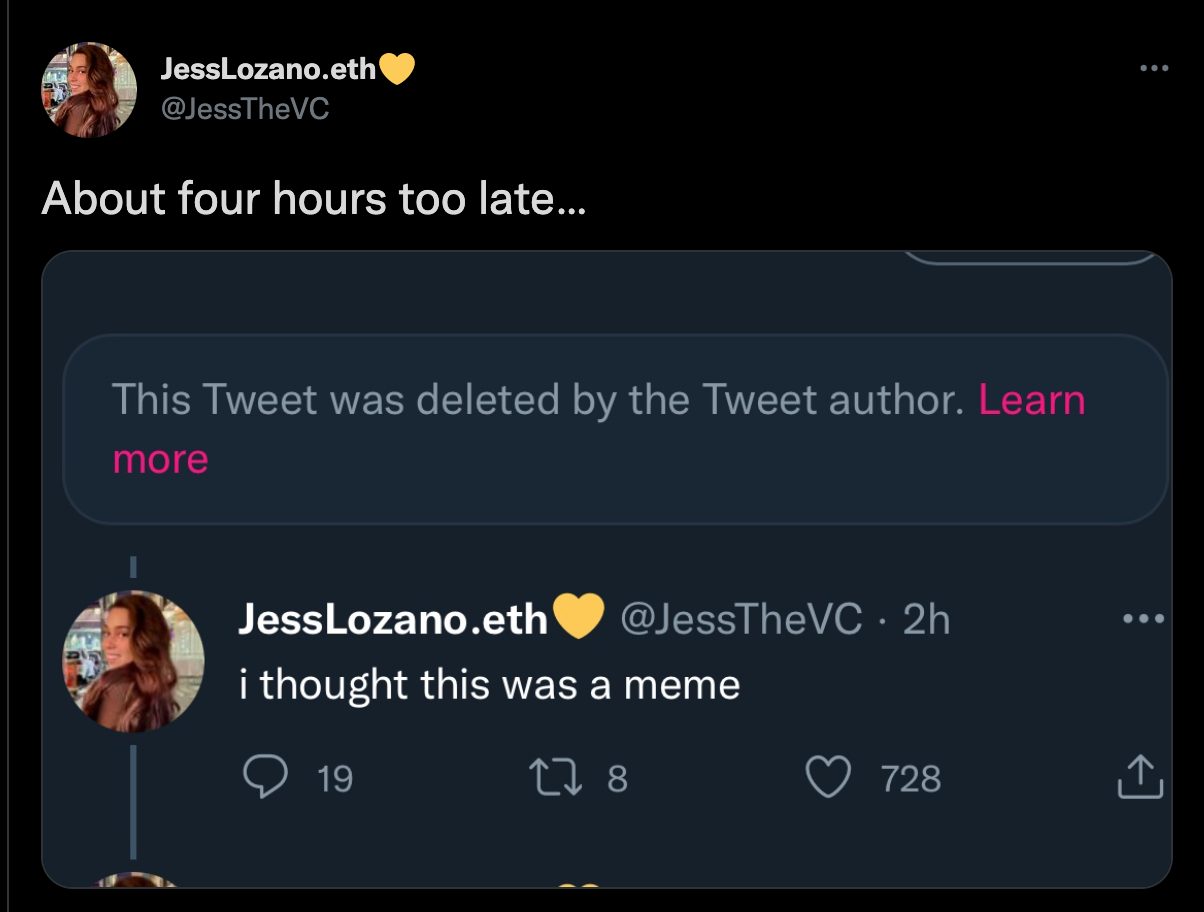This screenshot has width=1204, height=912.
Task: Follow the "Learn more" link
Action: click(x=1031, y=400)
